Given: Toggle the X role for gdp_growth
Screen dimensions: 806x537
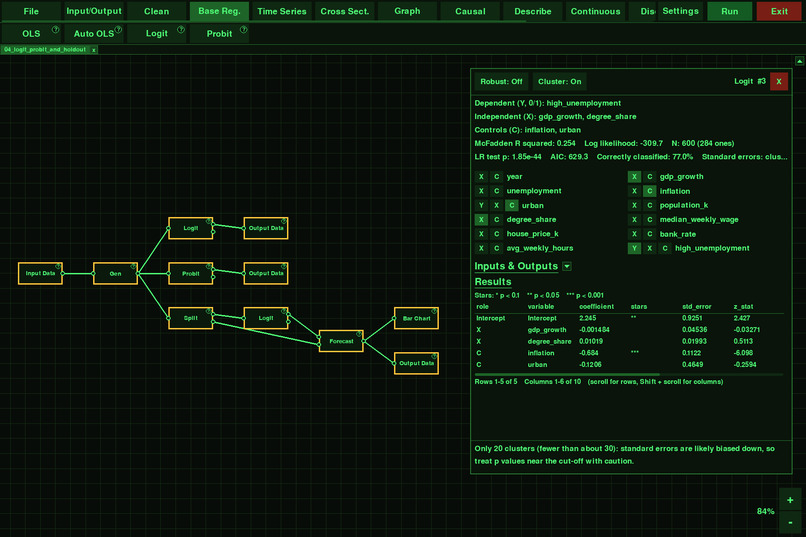Looking at the screenshot, I should tap(634, 176).
